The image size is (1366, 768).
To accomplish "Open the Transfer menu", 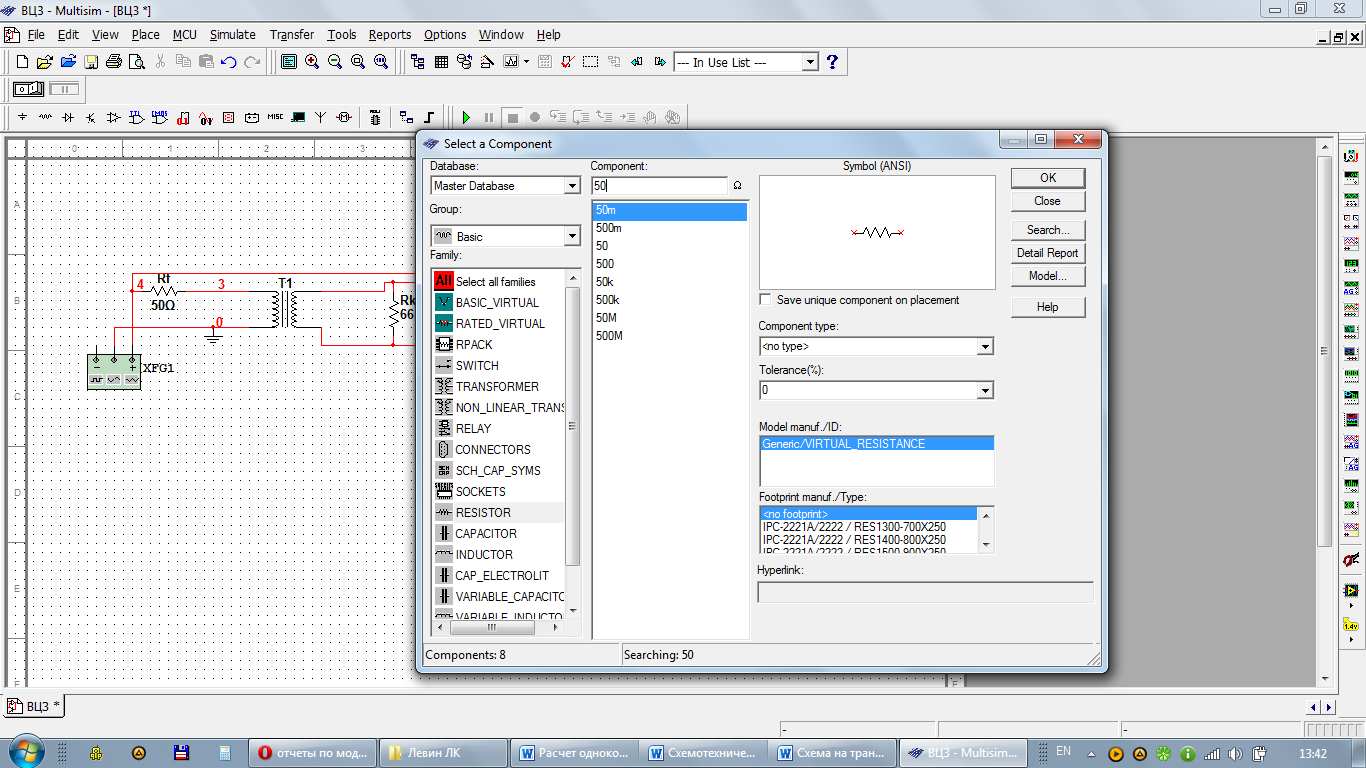I will (292, 34).
